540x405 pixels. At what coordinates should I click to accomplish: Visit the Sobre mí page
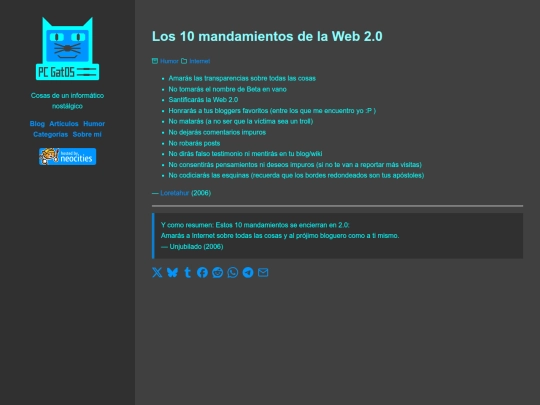click(x=87, y=134)
